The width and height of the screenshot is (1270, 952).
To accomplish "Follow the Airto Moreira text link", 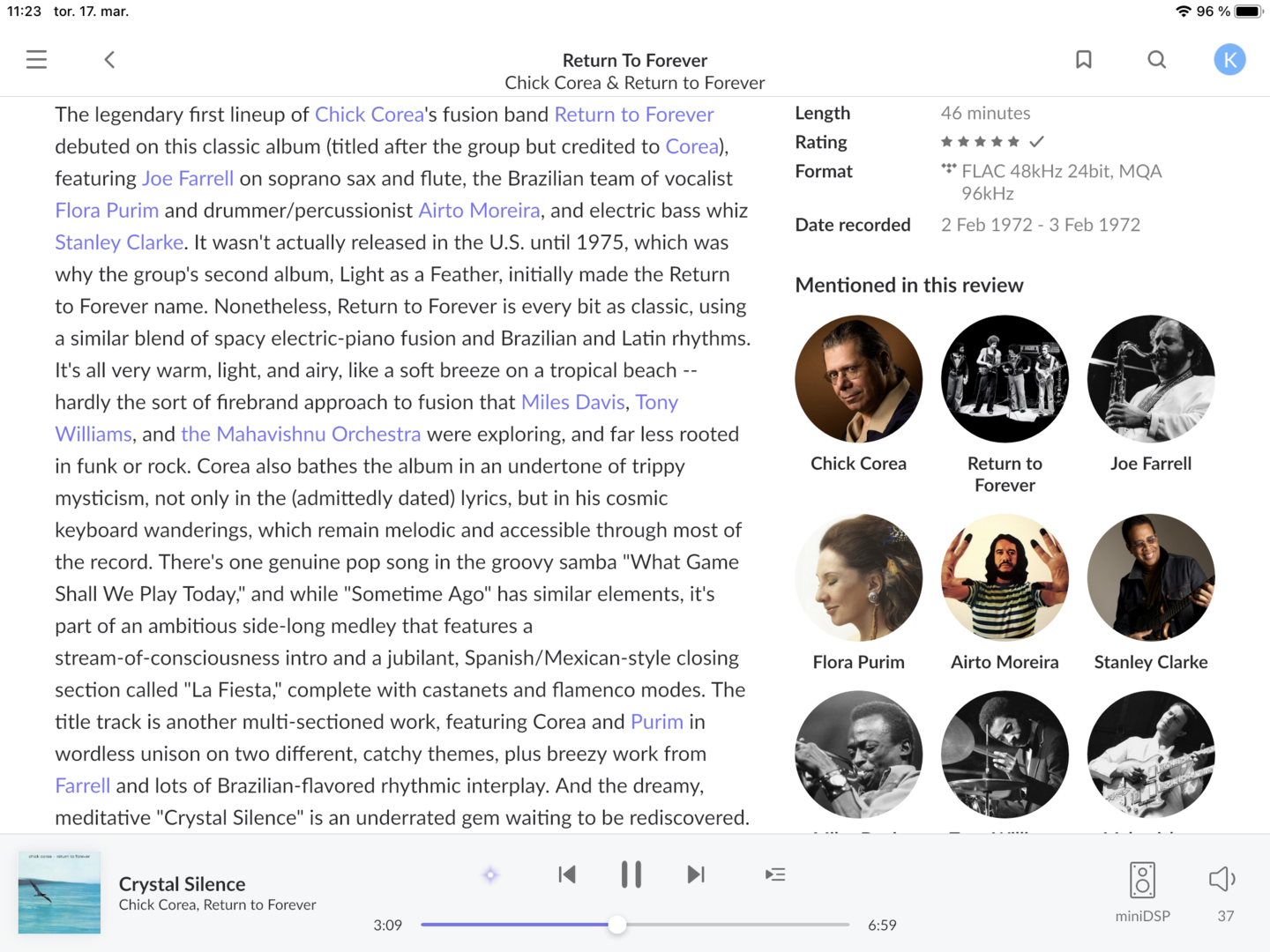I will [479, 210].
